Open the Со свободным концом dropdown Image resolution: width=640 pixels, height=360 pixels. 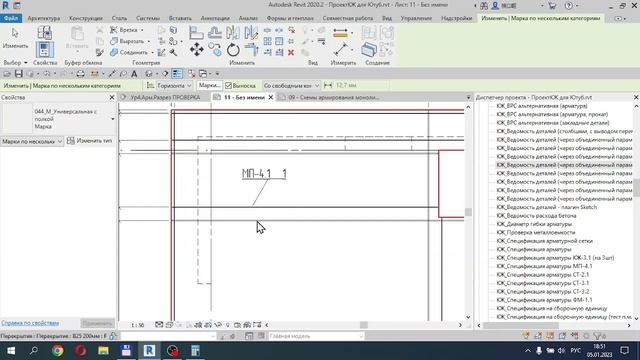(291, 85)
